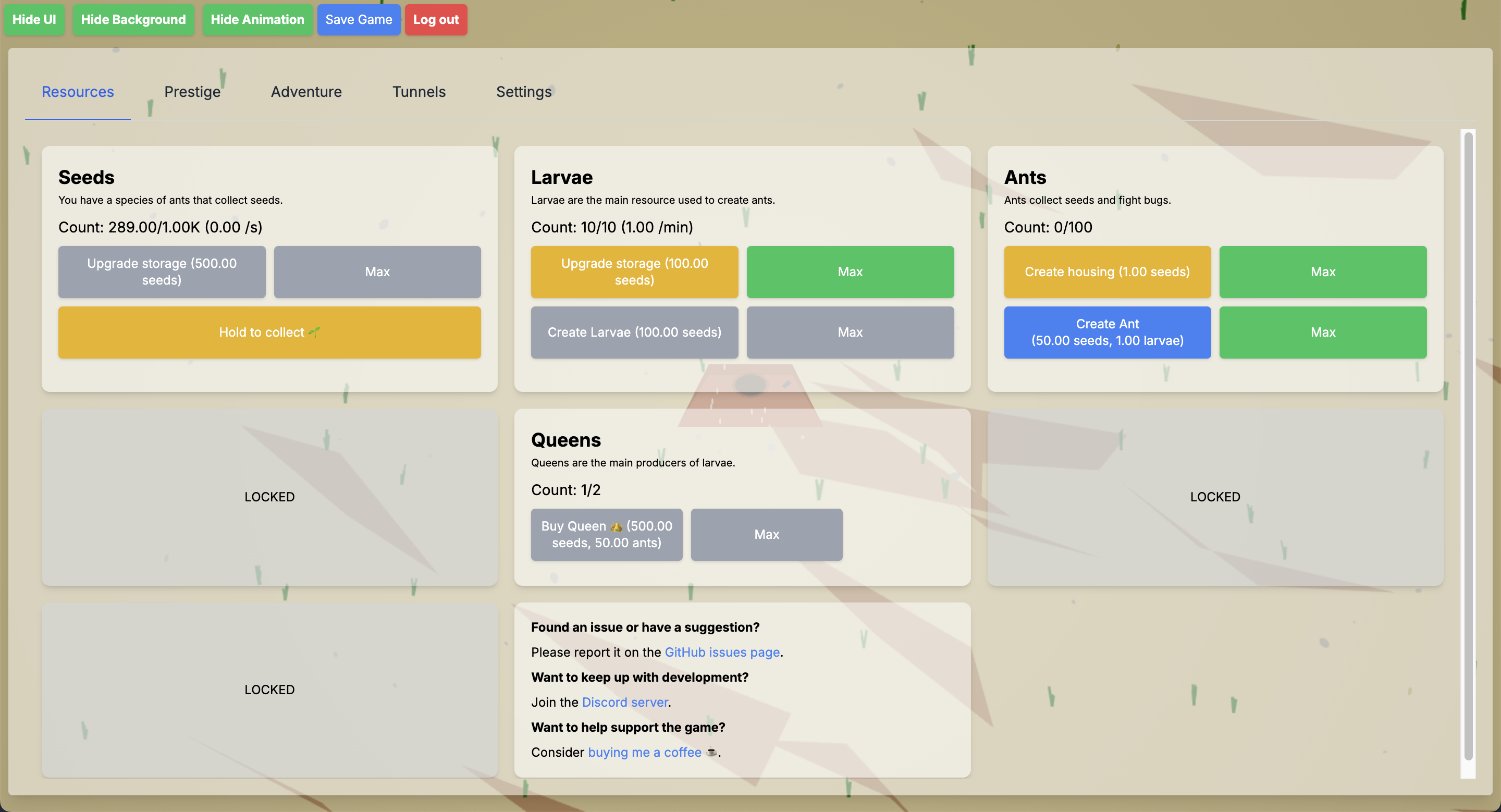Toggle the Hide UI button
The width and height of the screenshot is (1501, 812).
tap(34, 20)
